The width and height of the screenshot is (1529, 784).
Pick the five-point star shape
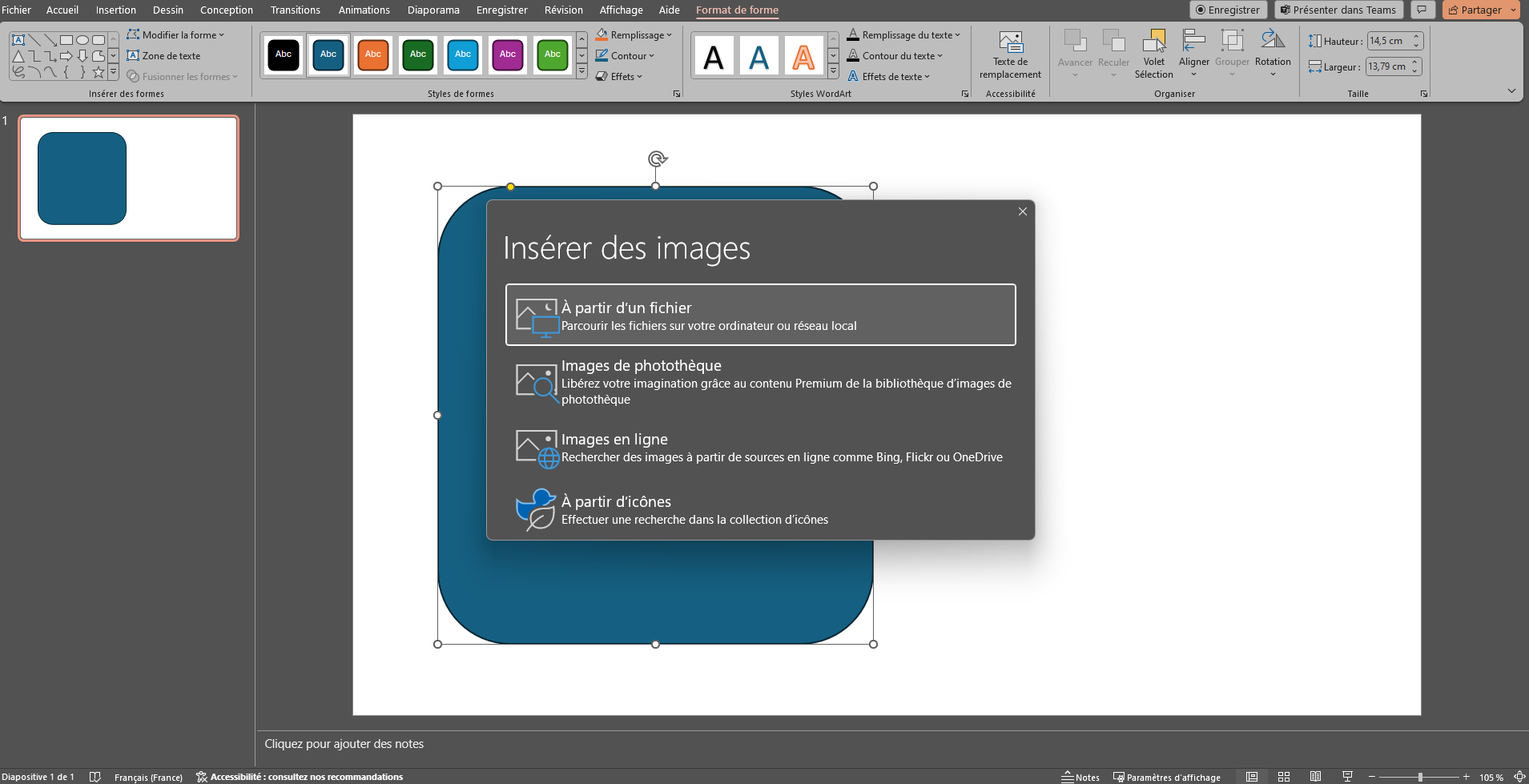[x=99, y=72]
